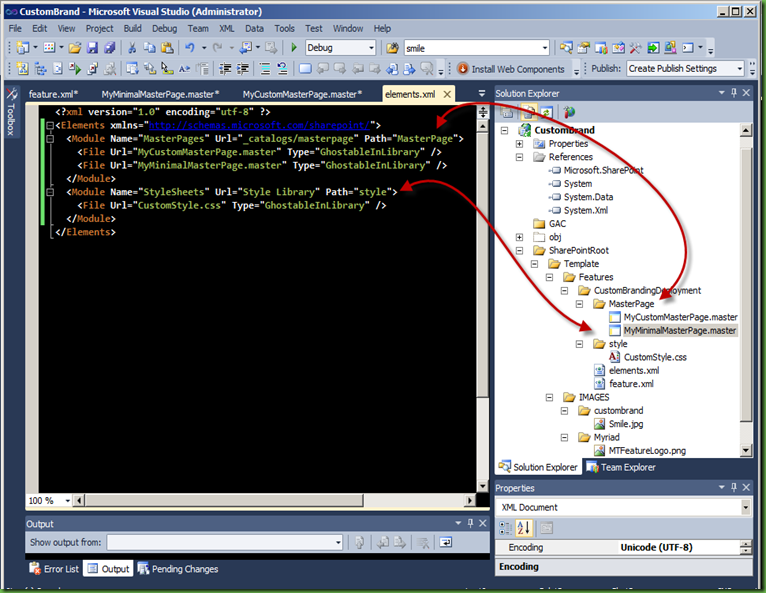Open the editor zoom 100 % dropdown
Image resolution: width=766 pixels, height=593 pixels.
tap(67, 501)
